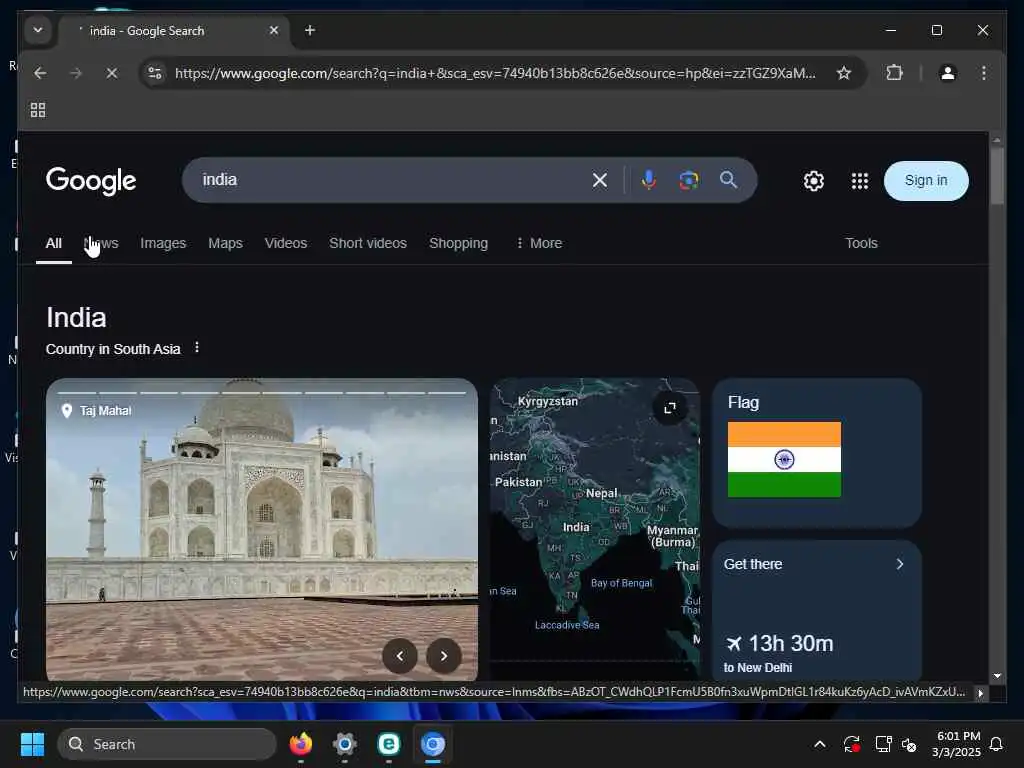Screen dimensions: 1024x768
Task: Bookmark this page with the star icon
Action: (844, 73)
